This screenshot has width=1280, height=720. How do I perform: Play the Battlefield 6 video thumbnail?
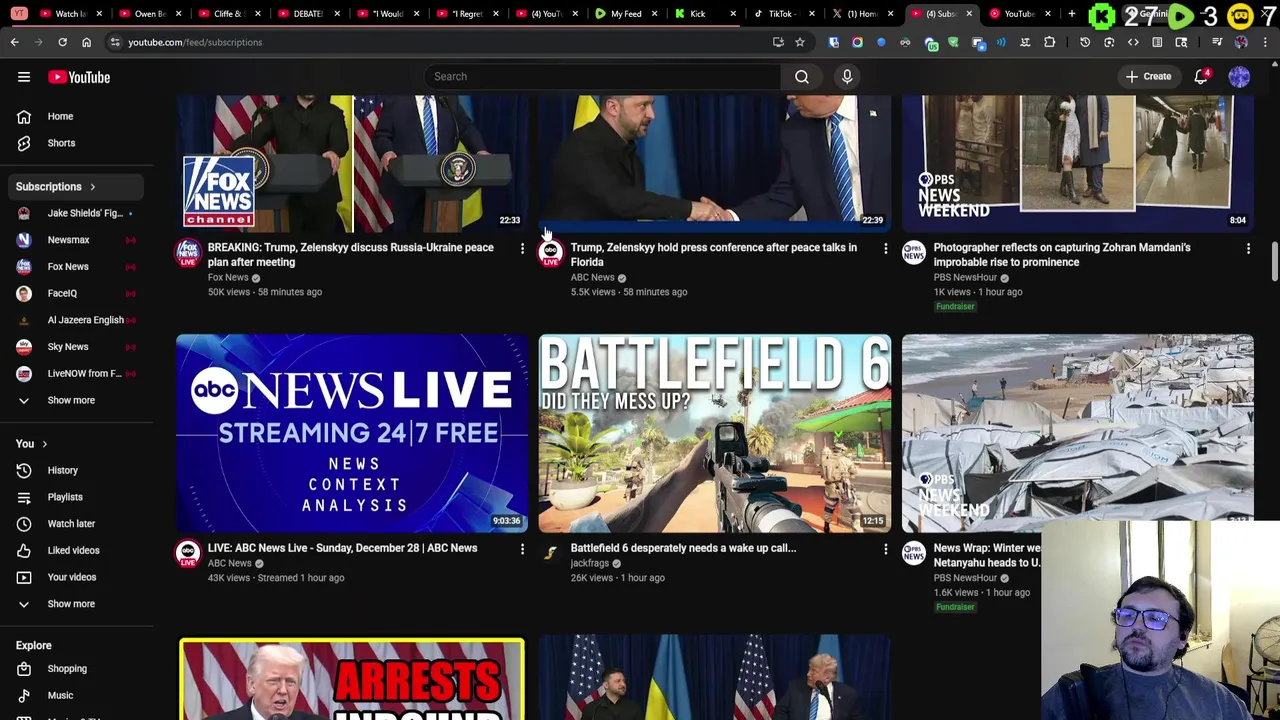715,433
